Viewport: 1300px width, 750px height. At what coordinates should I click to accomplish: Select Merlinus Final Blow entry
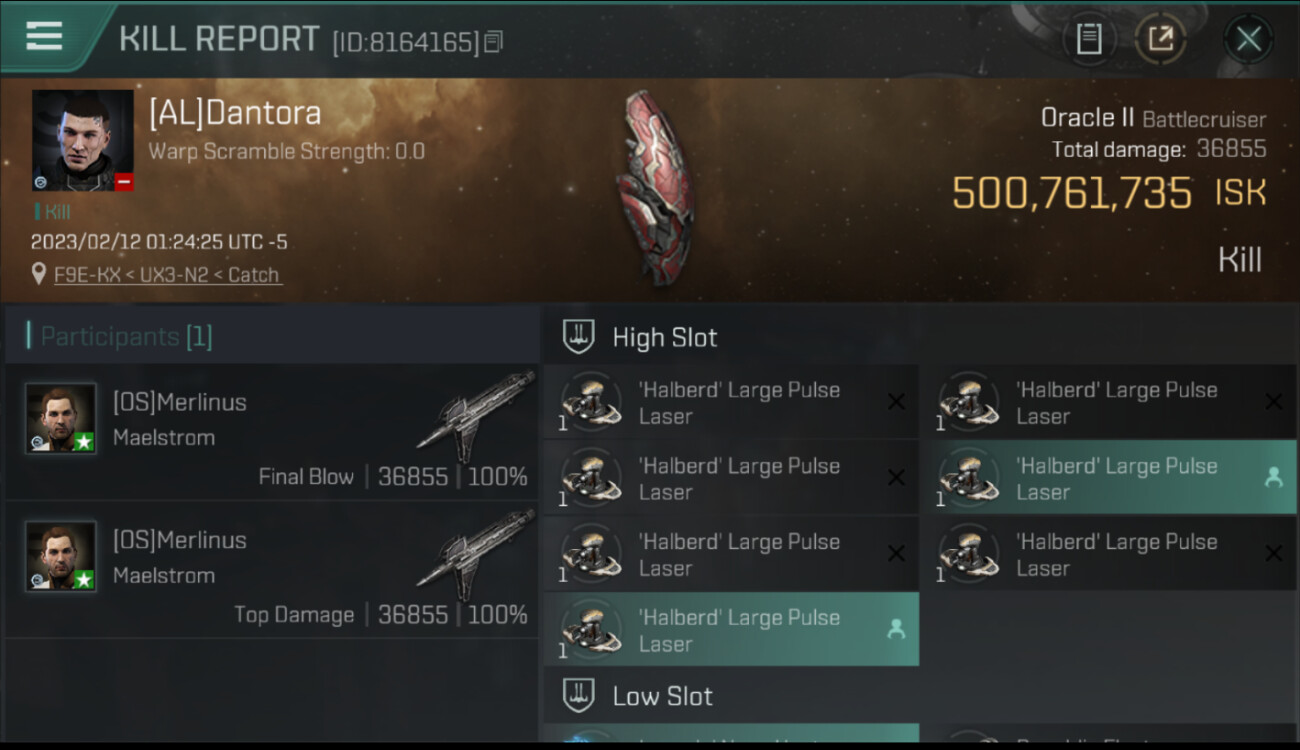272,432
